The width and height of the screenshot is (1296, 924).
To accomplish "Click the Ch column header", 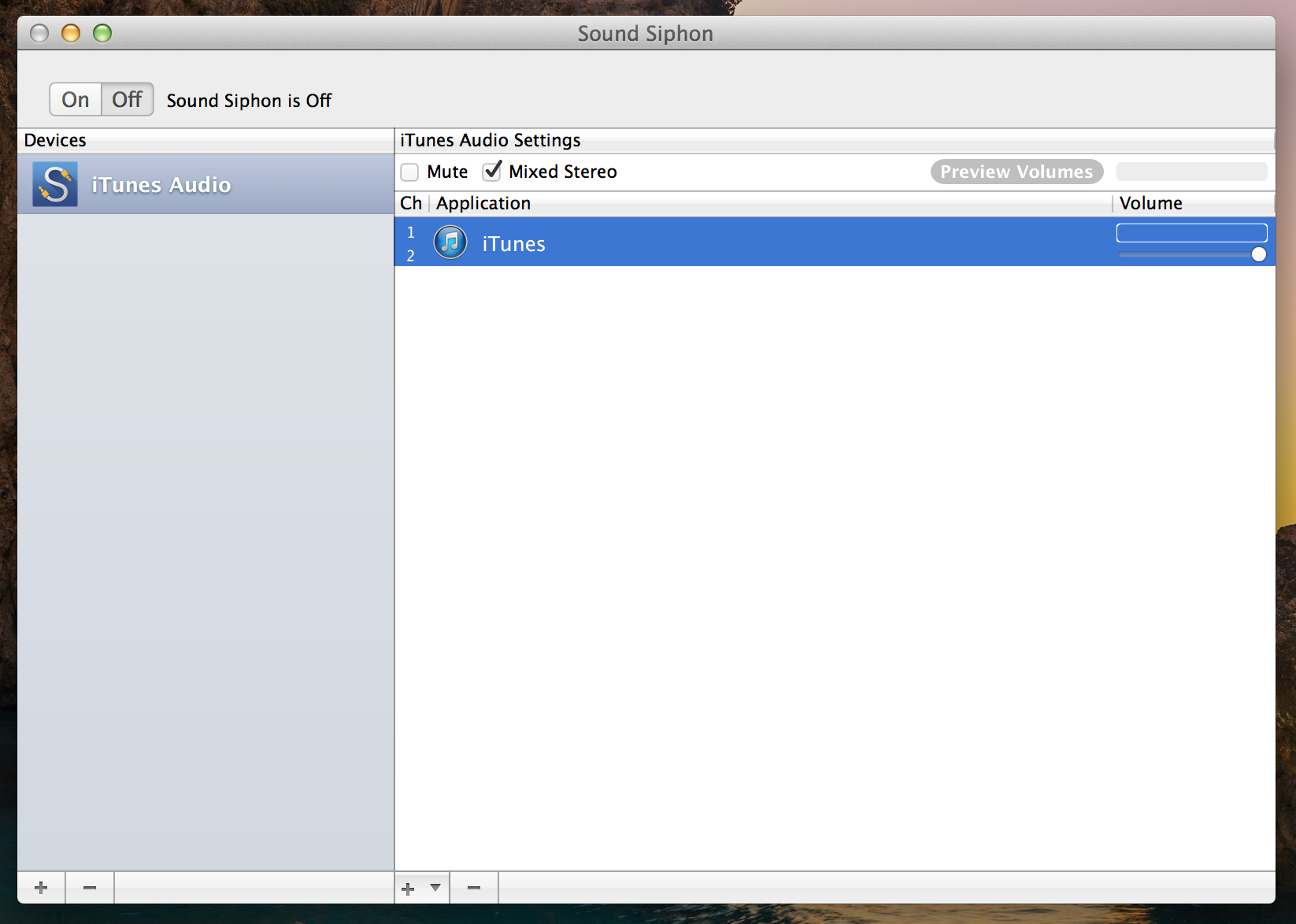I will pos(411,203).
